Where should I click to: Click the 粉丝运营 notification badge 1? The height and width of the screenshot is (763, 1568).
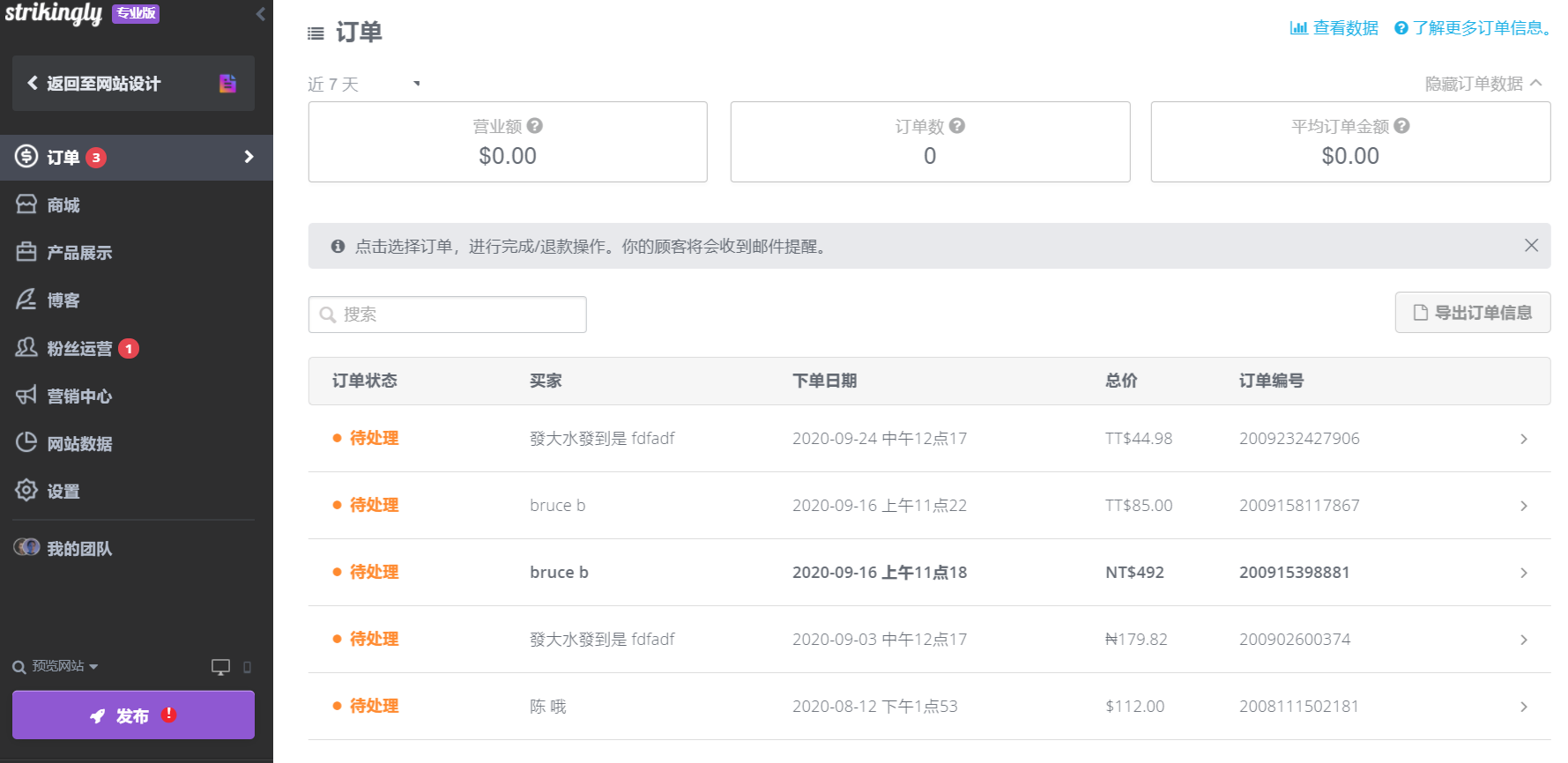[x=129, y=349]
